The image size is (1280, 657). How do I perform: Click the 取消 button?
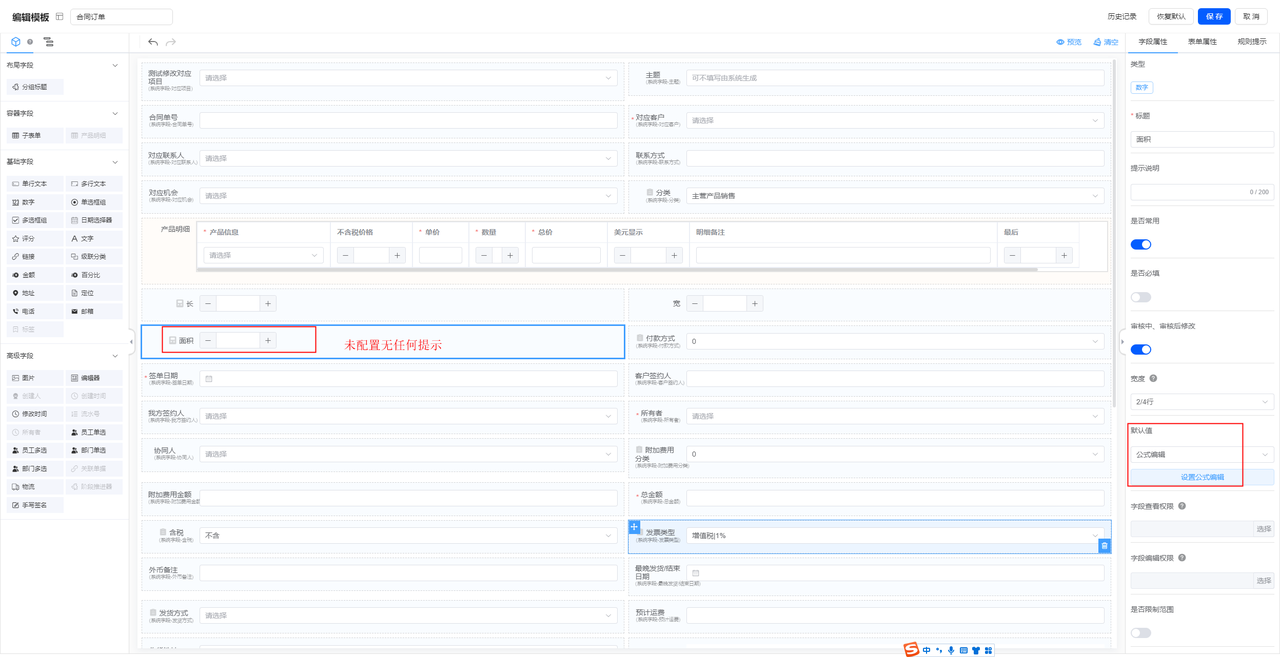pyautogui.click(x=1252, y=17)
